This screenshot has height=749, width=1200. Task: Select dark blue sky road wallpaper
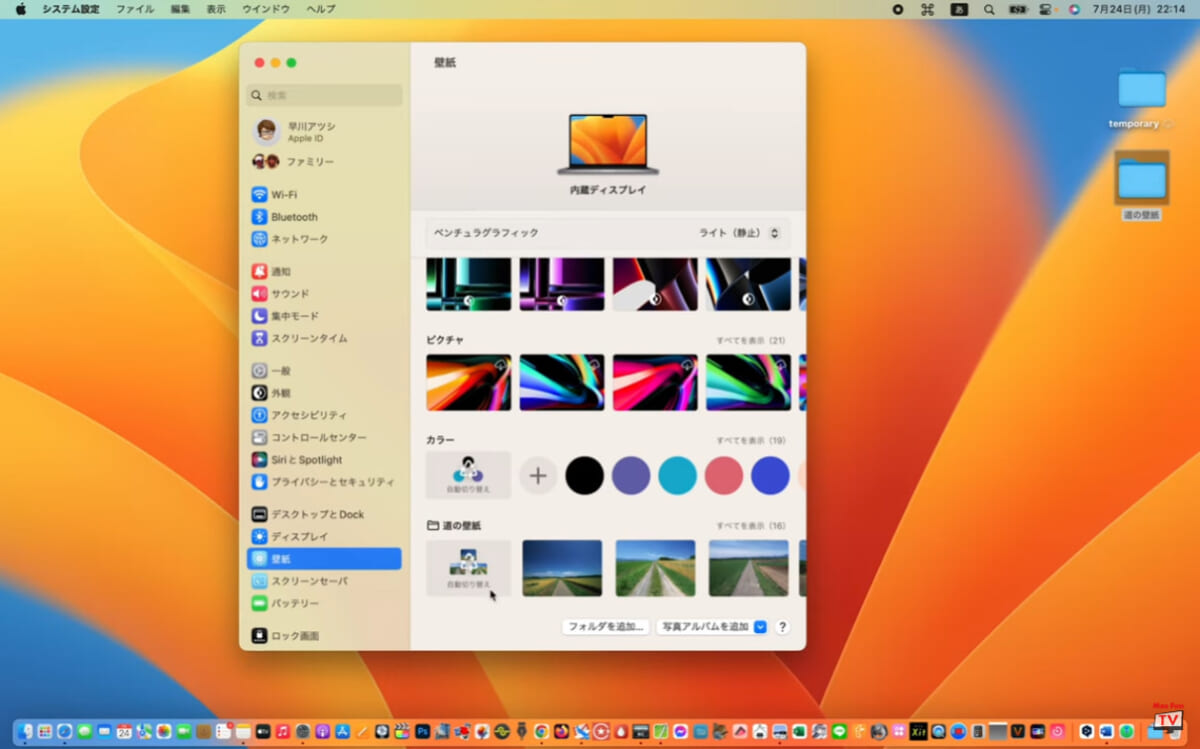(x=562, y=568)
